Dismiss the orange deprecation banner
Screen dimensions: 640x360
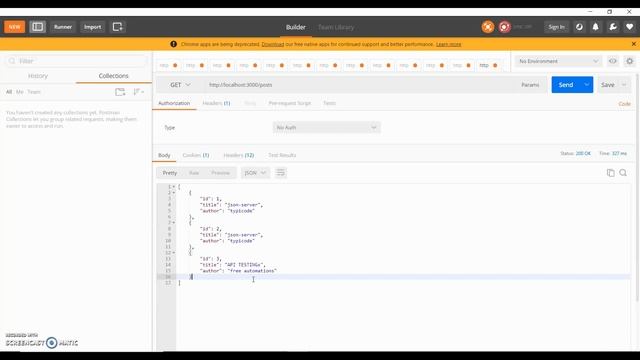click(x=633, y=44)
